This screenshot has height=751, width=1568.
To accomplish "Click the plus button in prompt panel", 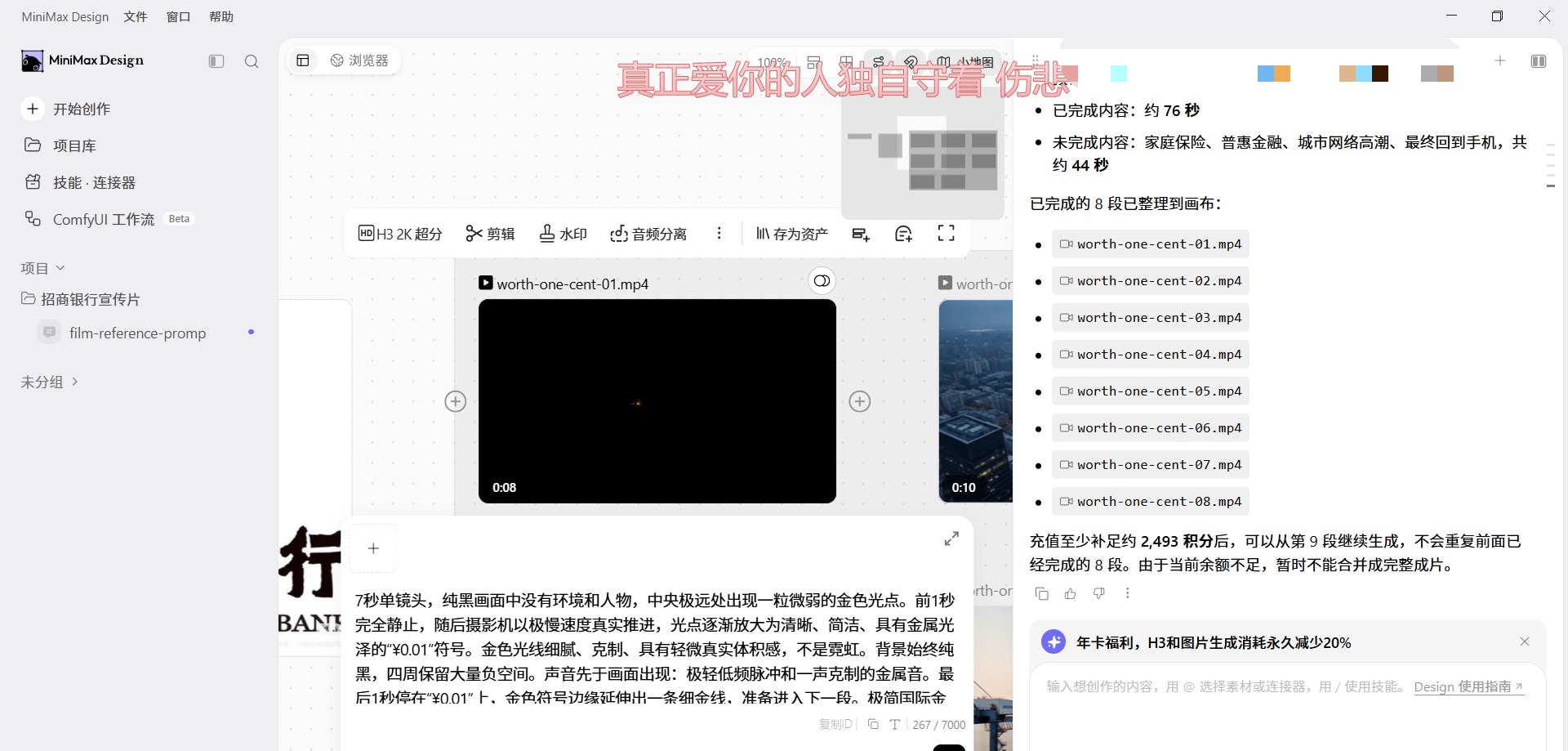I will click(x=373, y=548).
